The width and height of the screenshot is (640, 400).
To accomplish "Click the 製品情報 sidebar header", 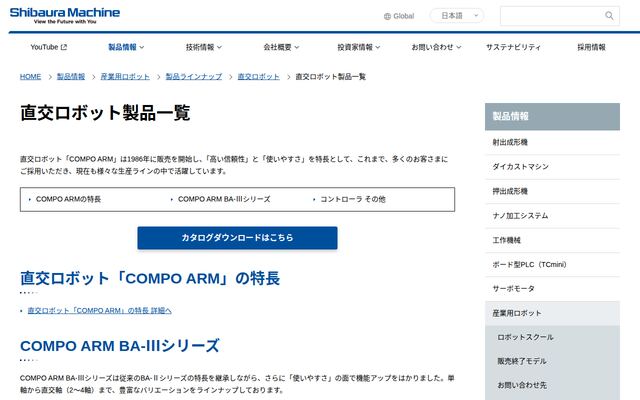I will (x=552, y=117).
